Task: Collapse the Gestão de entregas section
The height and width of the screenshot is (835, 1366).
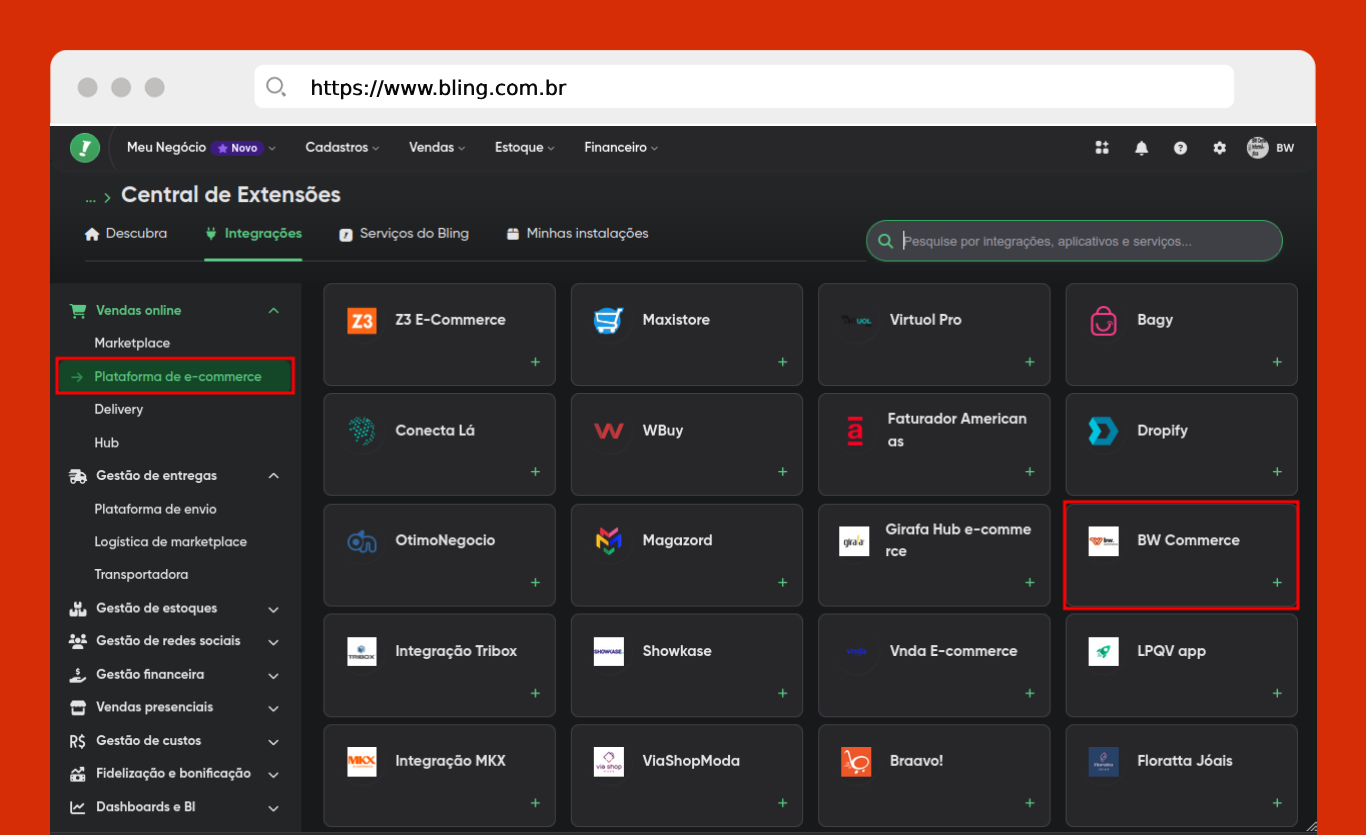Action: click(x=274, y=476)
